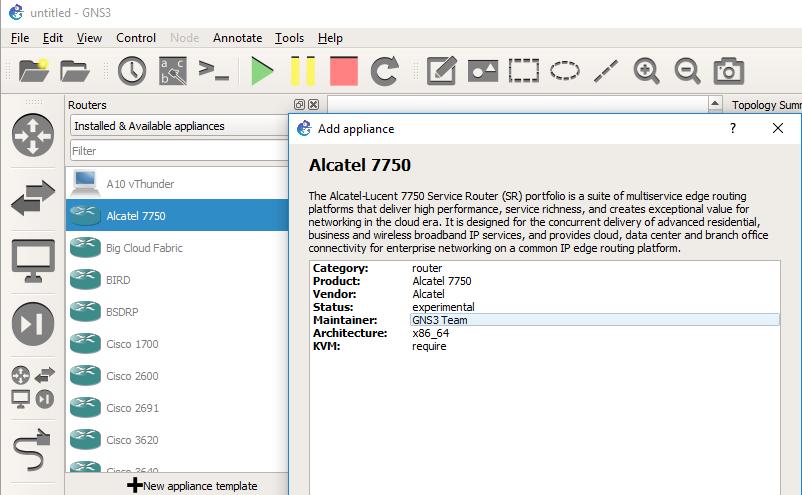Select BSDRP appliance in the list

coord(177,311)
